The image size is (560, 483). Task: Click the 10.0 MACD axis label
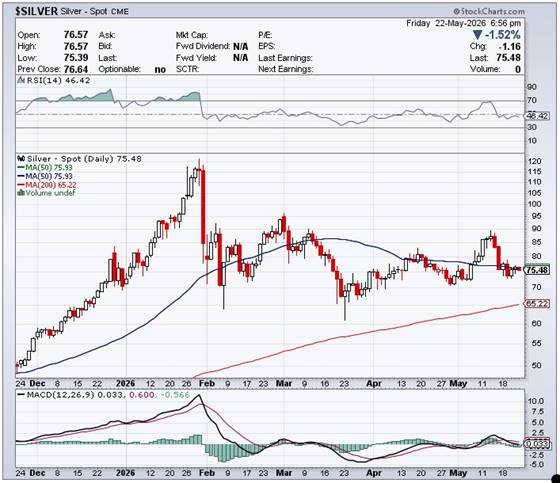pos(536,401)
